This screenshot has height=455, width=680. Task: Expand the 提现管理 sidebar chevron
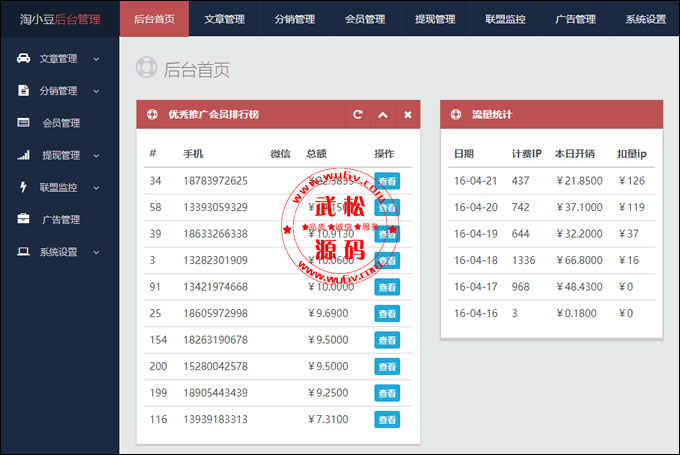(96, 156)
